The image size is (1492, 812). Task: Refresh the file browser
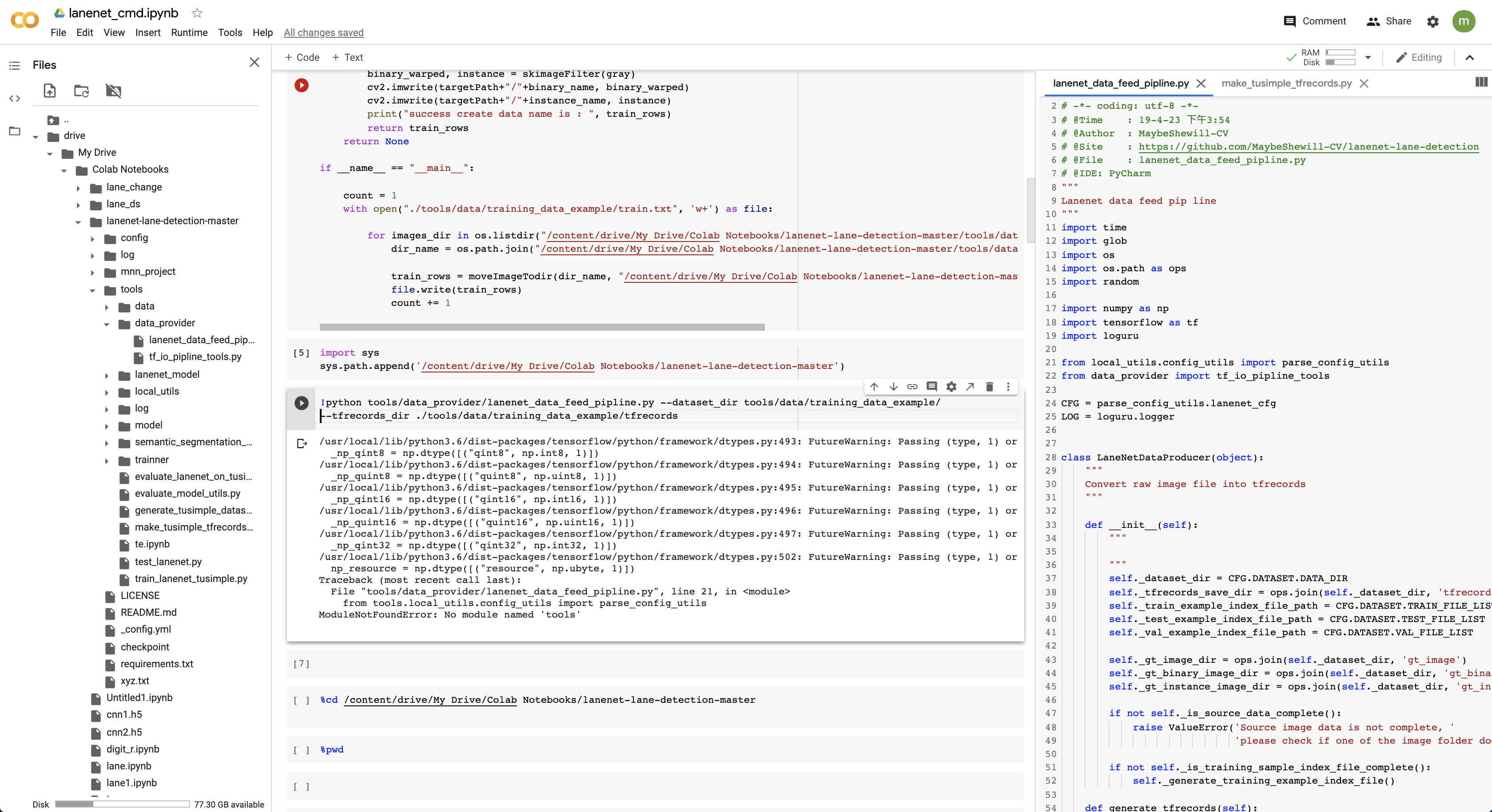(82, 91)
